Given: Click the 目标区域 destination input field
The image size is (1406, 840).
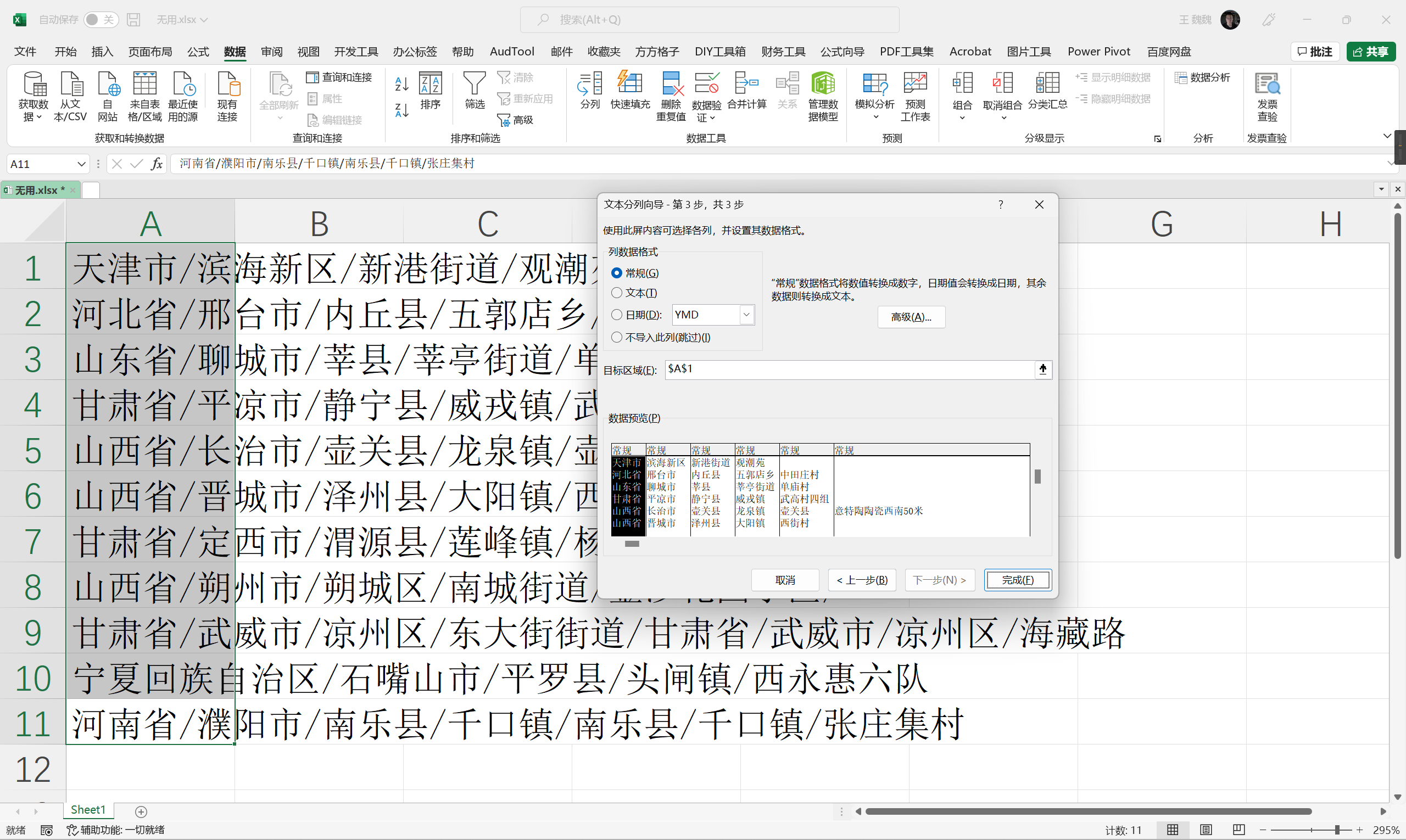Looking at the screenshot, I should pos(849,369).
